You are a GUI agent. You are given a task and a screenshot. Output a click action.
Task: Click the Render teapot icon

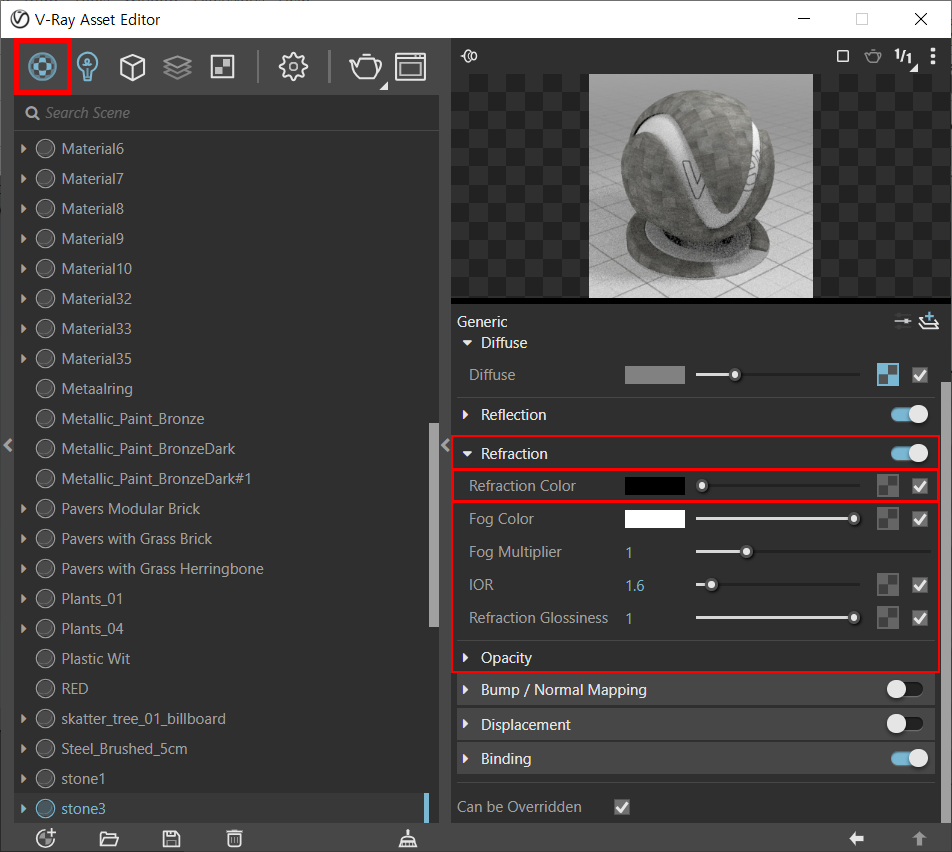click(366, 67)
